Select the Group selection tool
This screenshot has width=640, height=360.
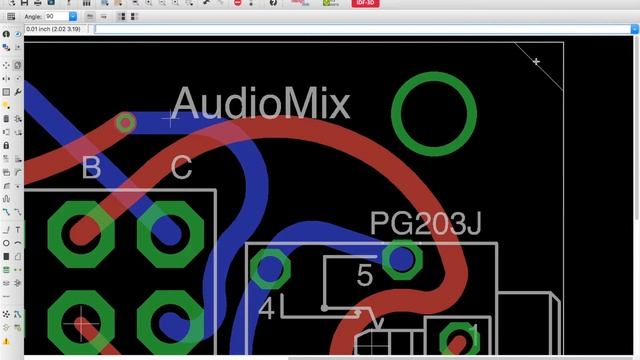coord(6,92)
